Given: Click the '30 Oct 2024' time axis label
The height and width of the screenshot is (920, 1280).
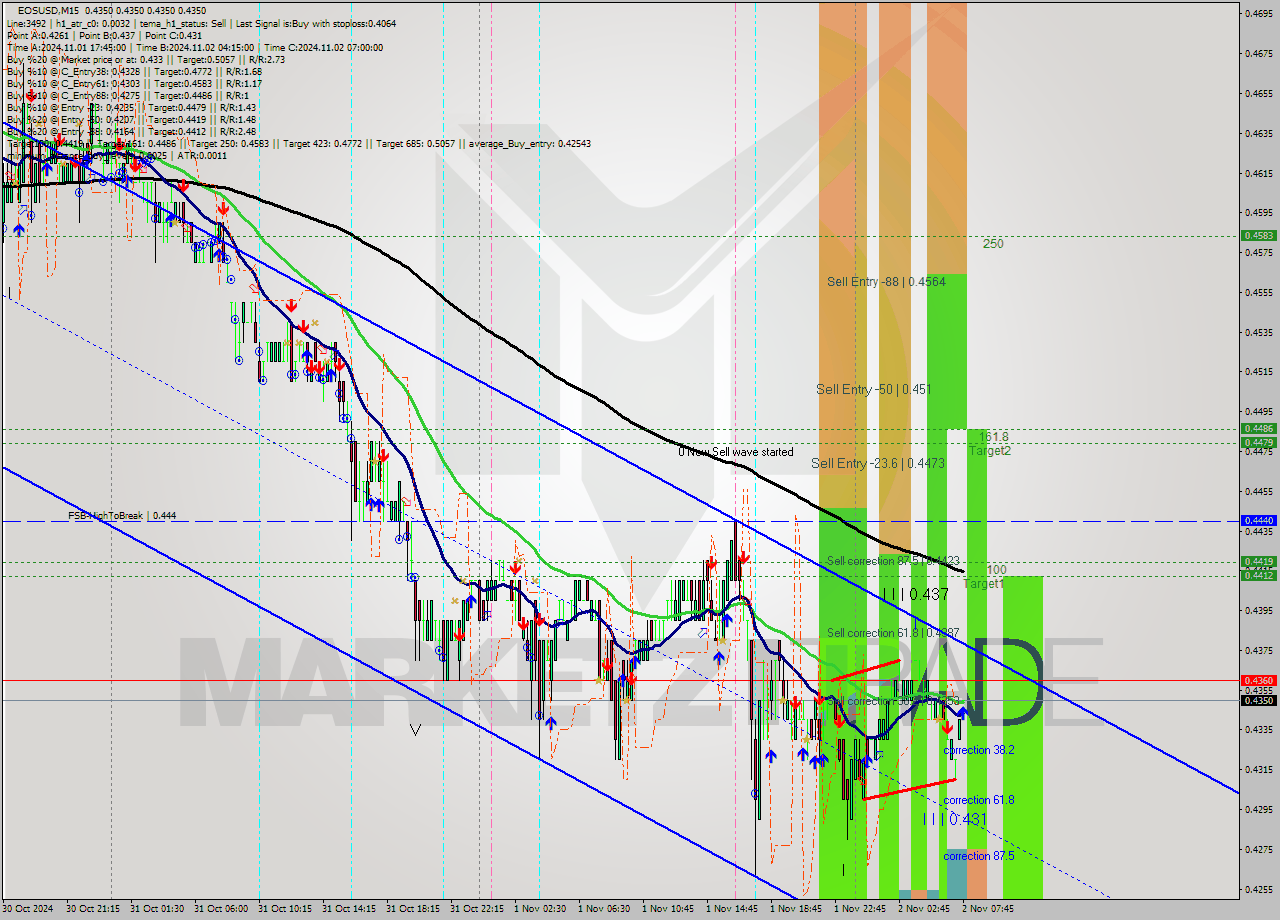Looking at the screenshot, I should [29, 909].
